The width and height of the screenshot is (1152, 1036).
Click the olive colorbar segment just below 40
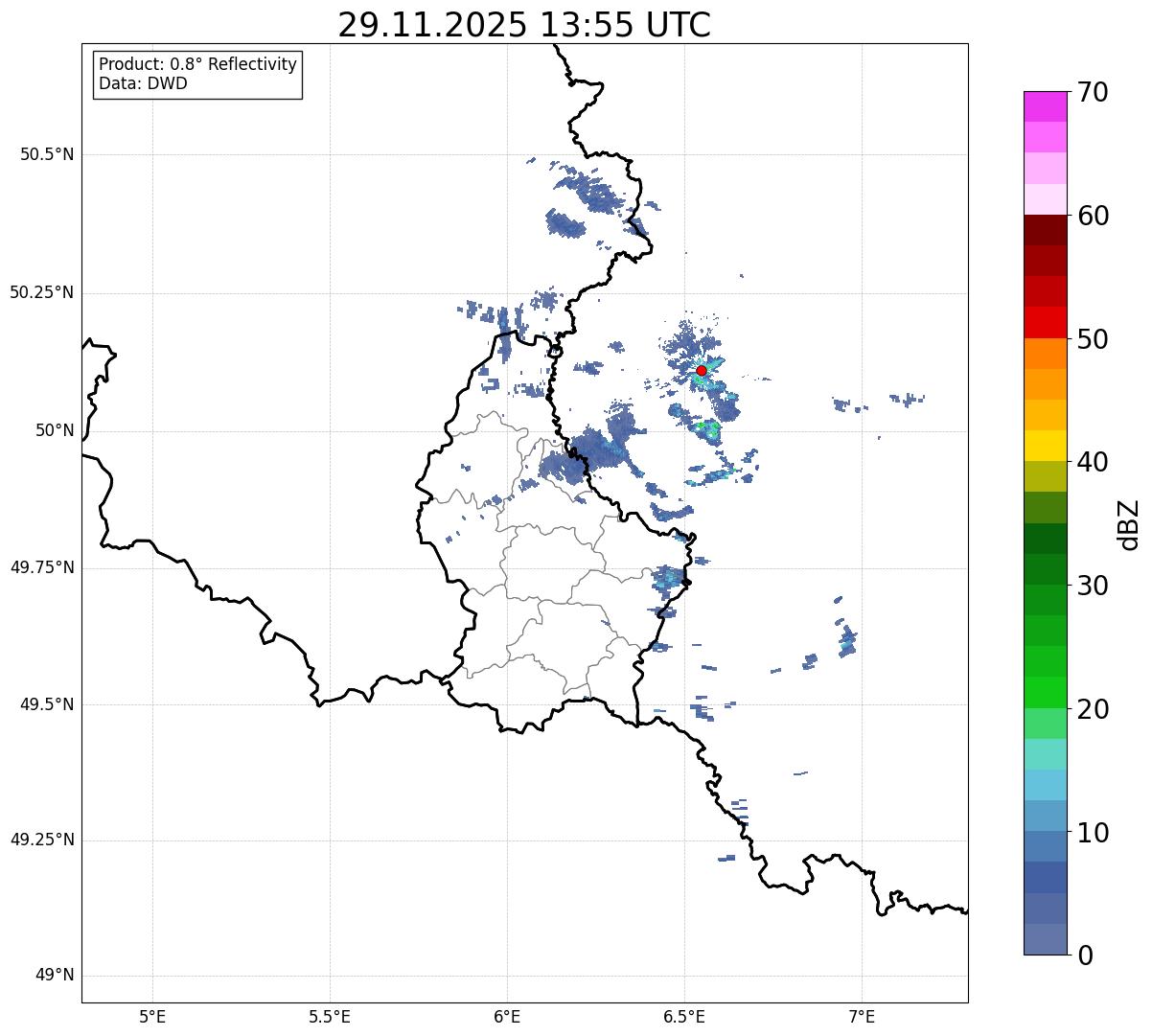(x=1045, y=476)
